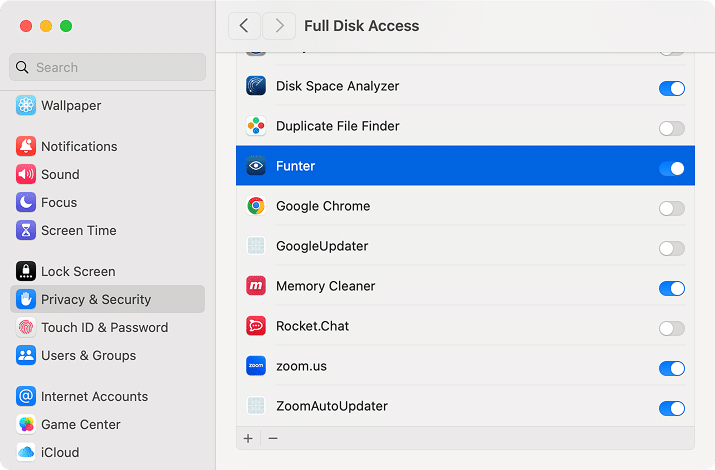
Task: Click the Users & Groups icon
Action: (26, 355)
